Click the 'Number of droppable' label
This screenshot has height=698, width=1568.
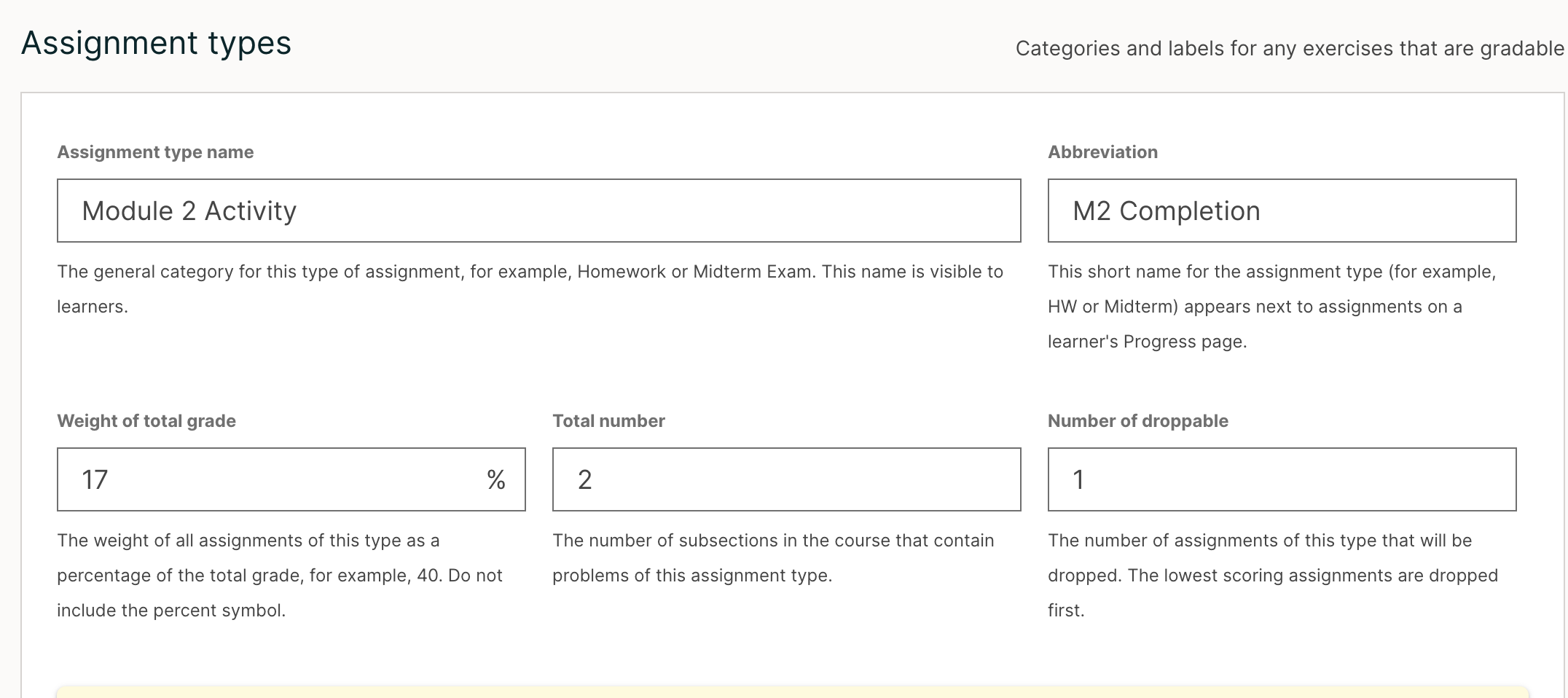click(x=1138, y=421)
